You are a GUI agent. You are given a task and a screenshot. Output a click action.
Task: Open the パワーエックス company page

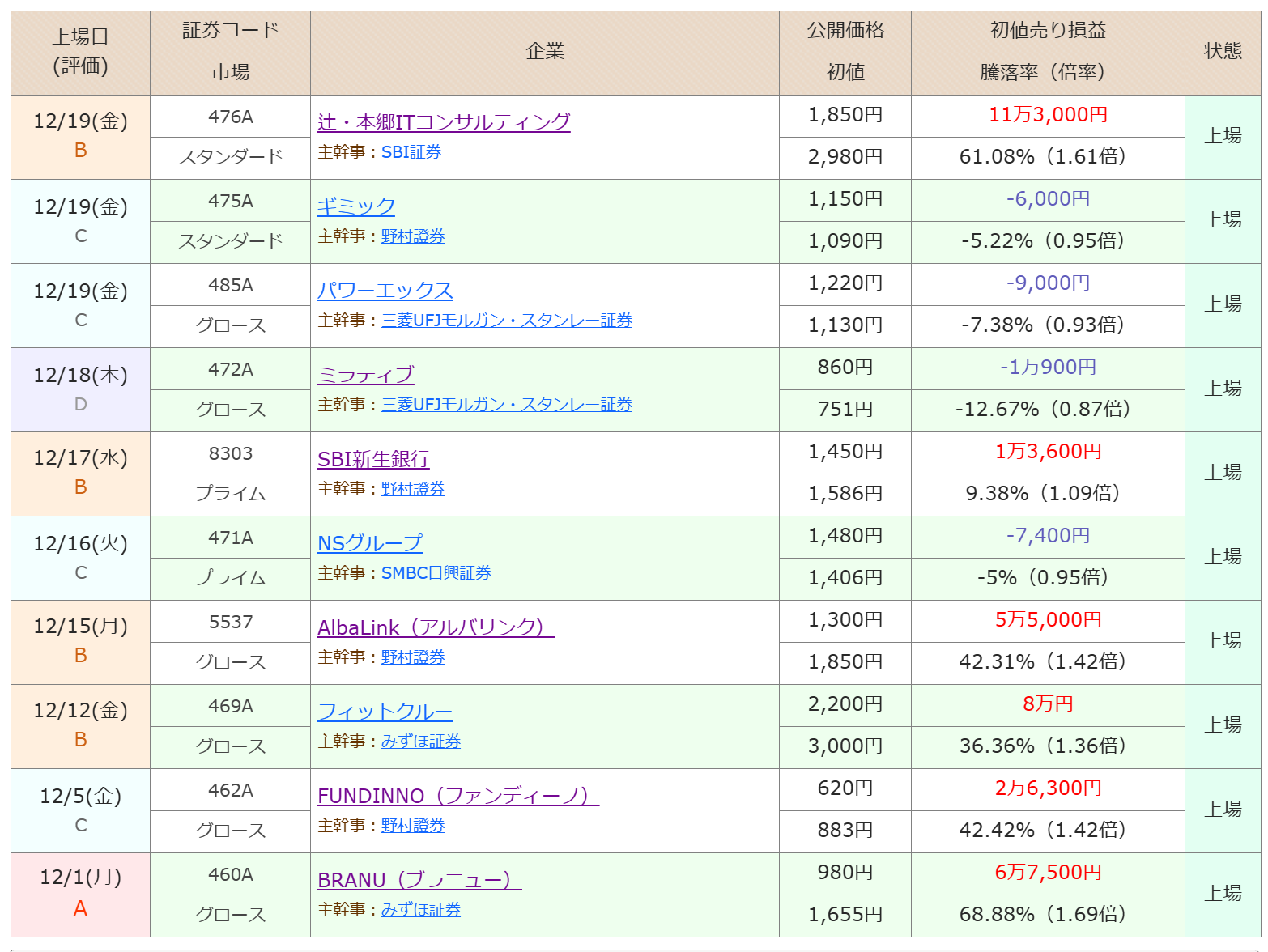pos(385,291)
